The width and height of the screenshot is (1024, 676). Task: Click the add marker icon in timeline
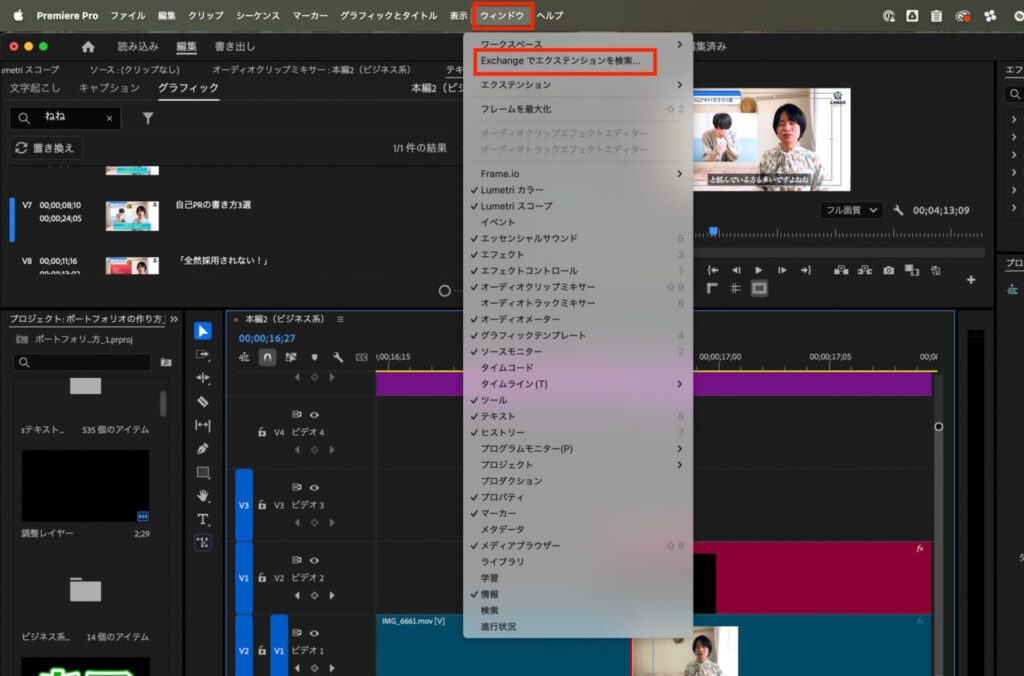(x=314, y=357)
